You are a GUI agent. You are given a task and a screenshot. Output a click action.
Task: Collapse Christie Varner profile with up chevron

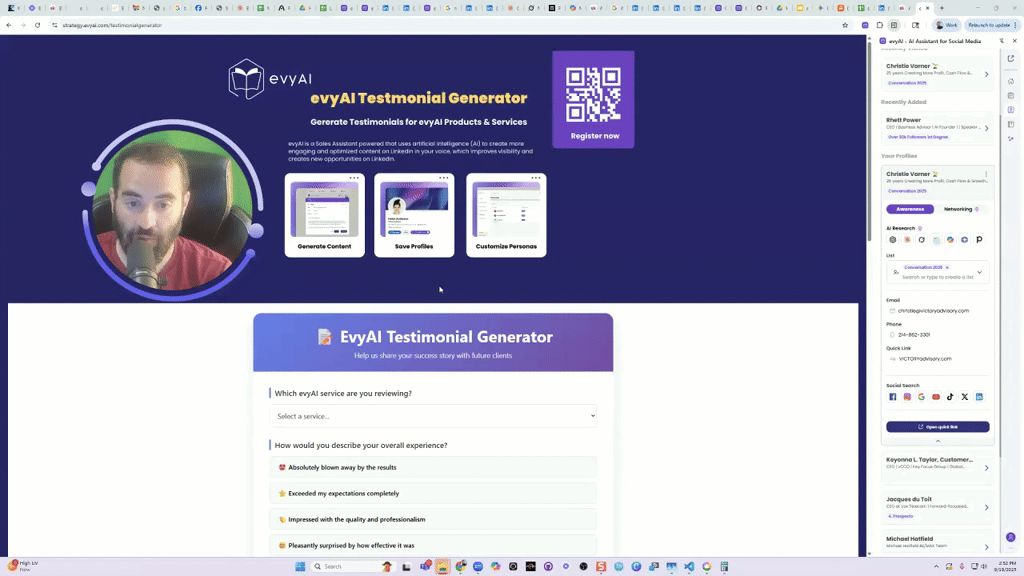tap(938, 441)
